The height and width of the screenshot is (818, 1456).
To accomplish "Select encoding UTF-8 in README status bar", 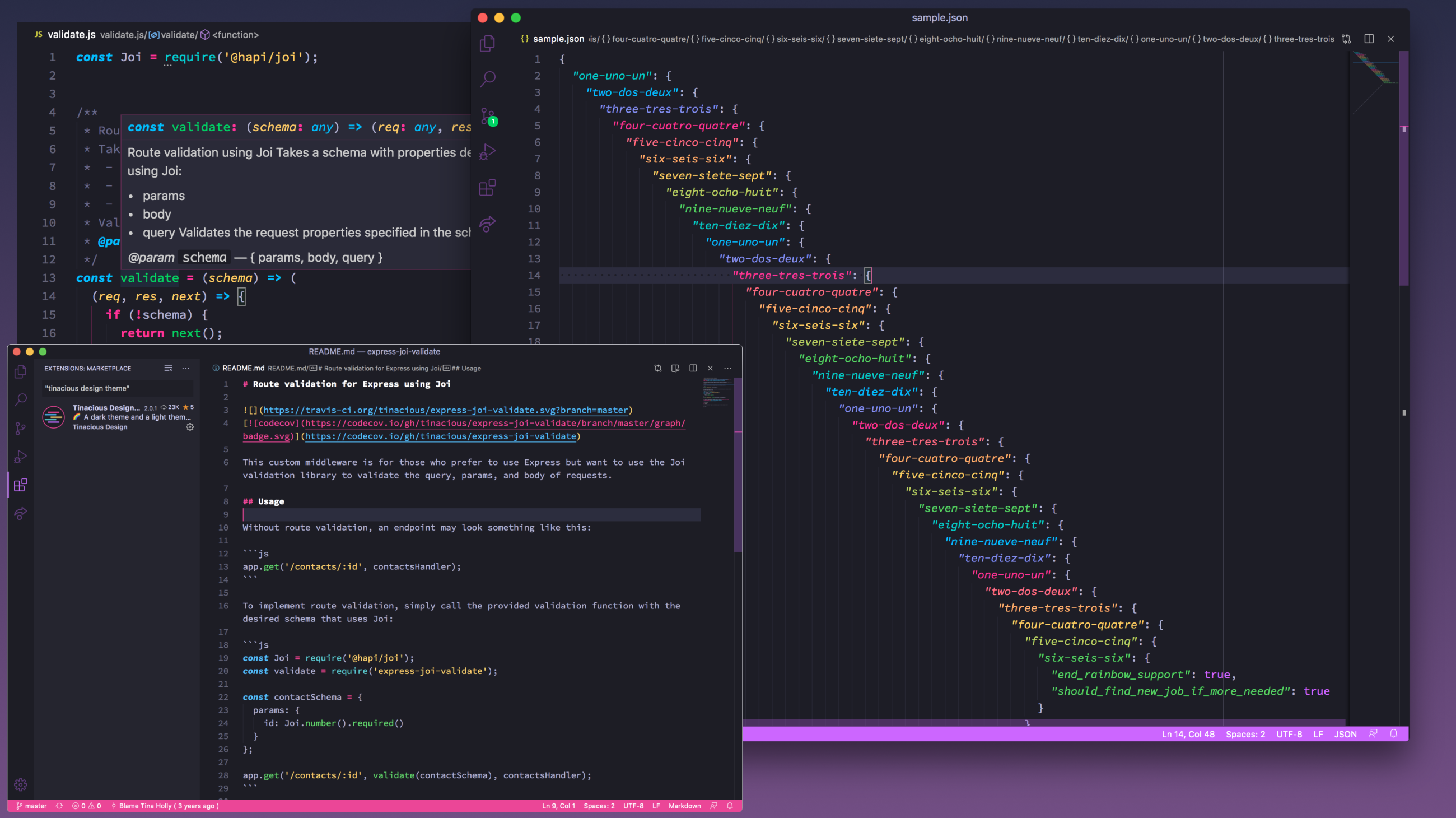I will click(633, 806).
